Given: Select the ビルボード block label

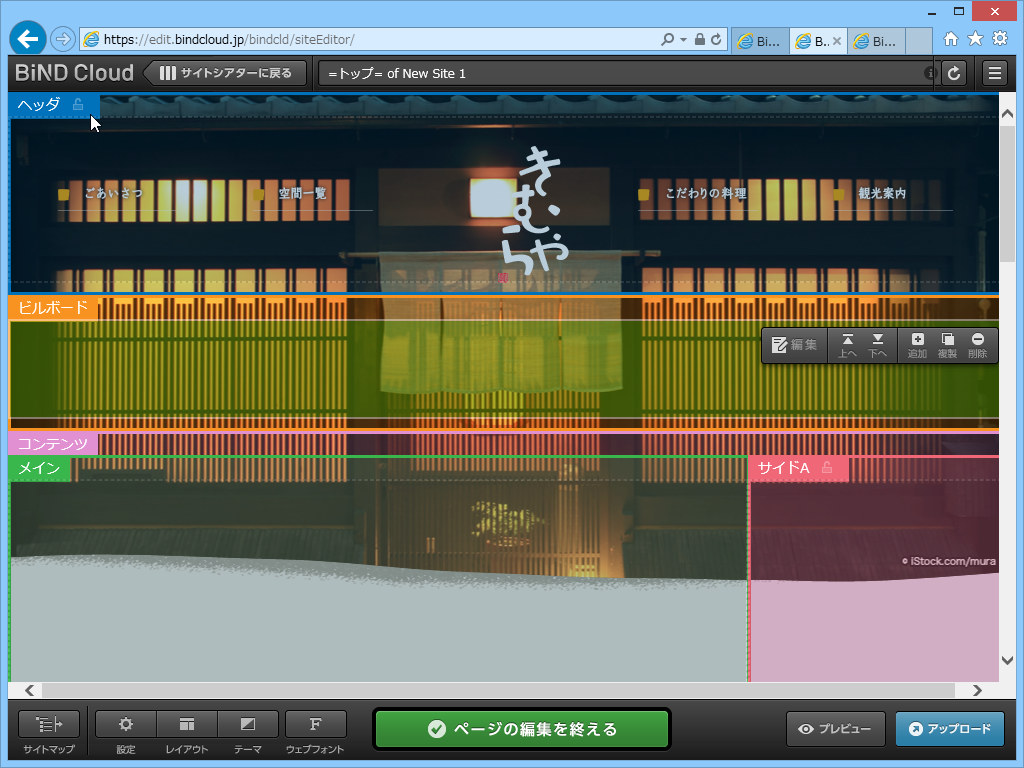Looking at the screenshot, I should (x=53, y=308).
